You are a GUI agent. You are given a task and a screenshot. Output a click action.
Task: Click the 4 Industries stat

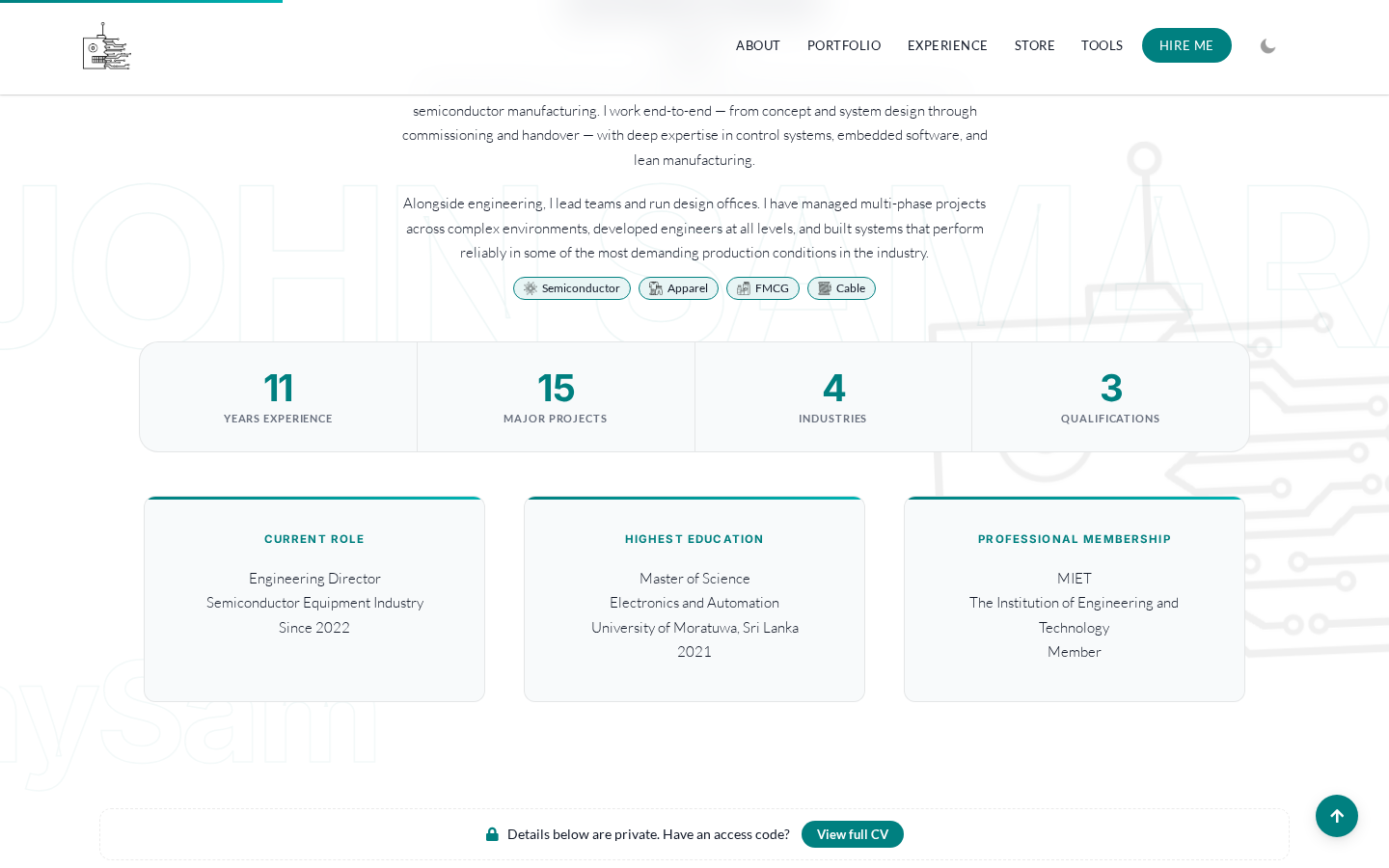[833, 396]
